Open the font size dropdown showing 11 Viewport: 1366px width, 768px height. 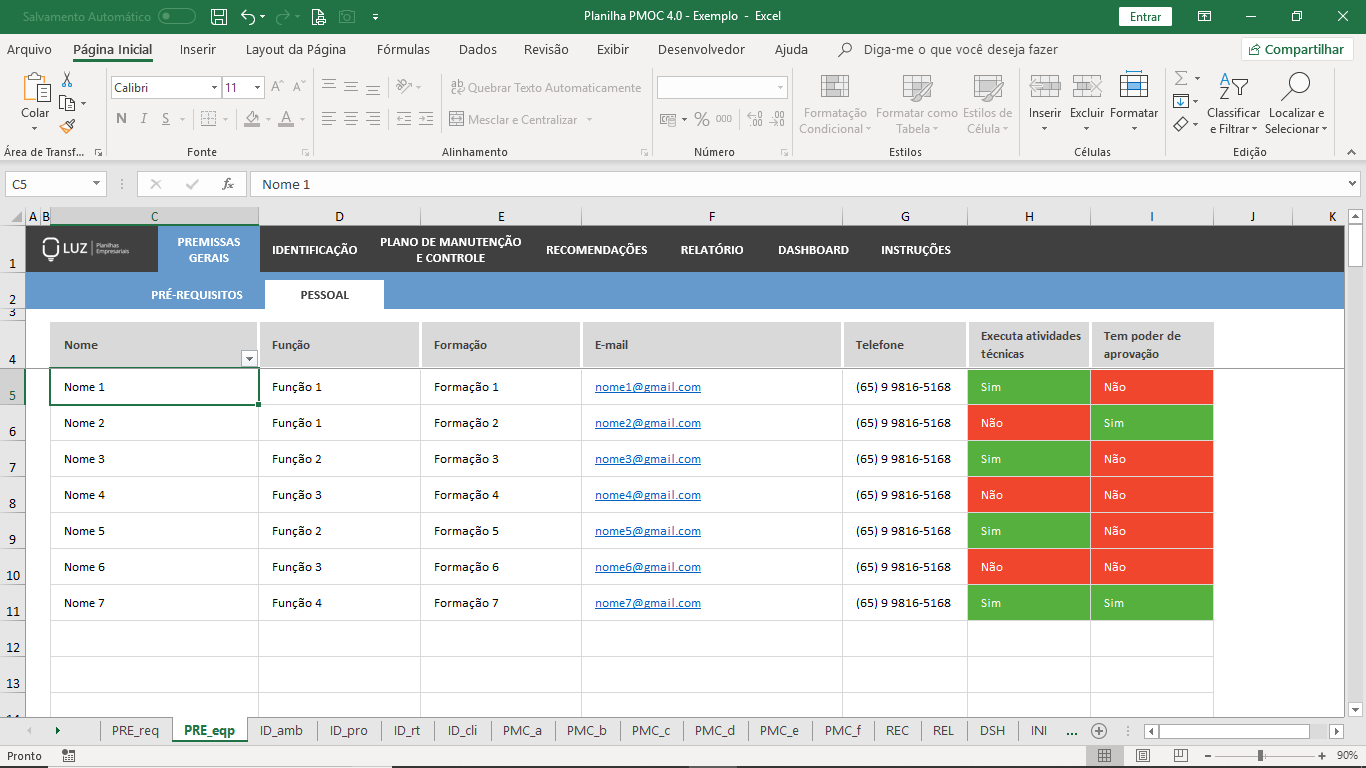point(257,88)
